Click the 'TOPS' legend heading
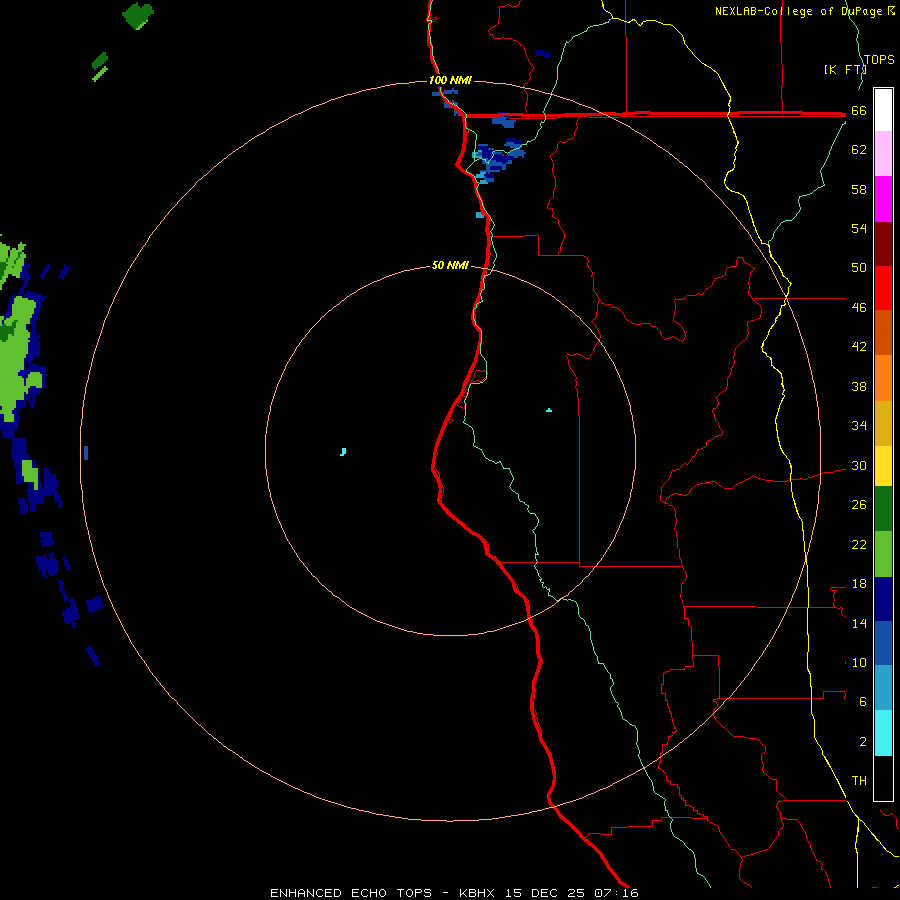 click(879, 60)
